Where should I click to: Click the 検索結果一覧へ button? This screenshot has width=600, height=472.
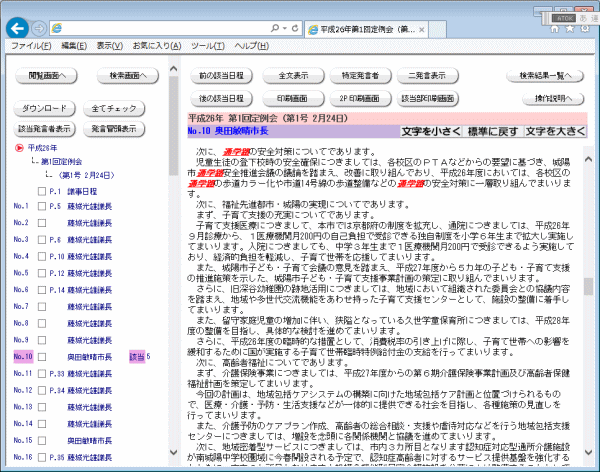(x=545, y=76)
